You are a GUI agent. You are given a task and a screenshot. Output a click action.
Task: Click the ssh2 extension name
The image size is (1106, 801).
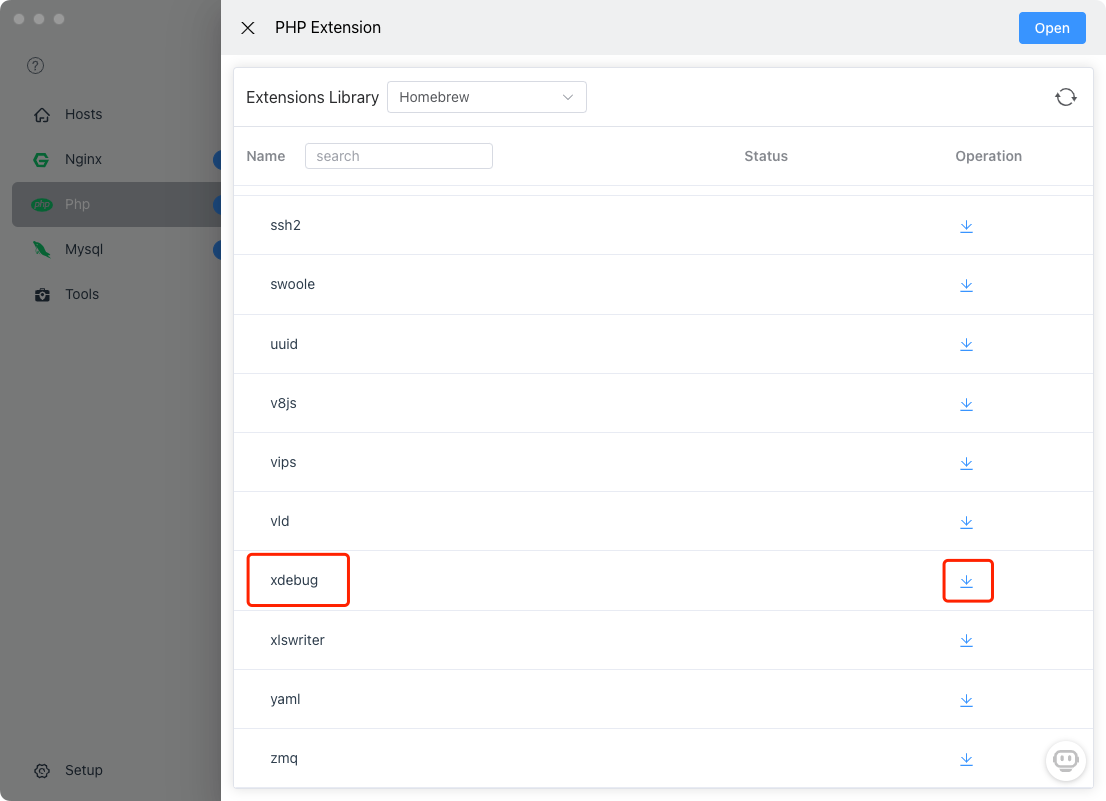pyautogui.click(x=286, y=225)
